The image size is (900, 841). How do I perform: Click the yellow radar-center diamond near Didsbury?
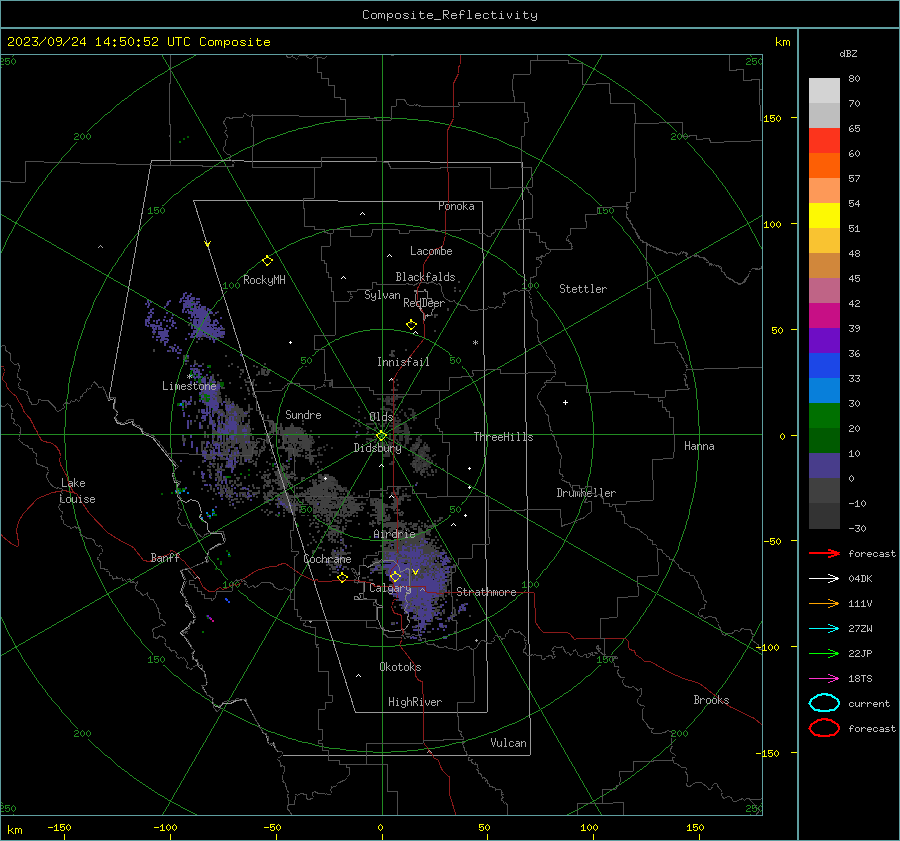coord(382,436)
